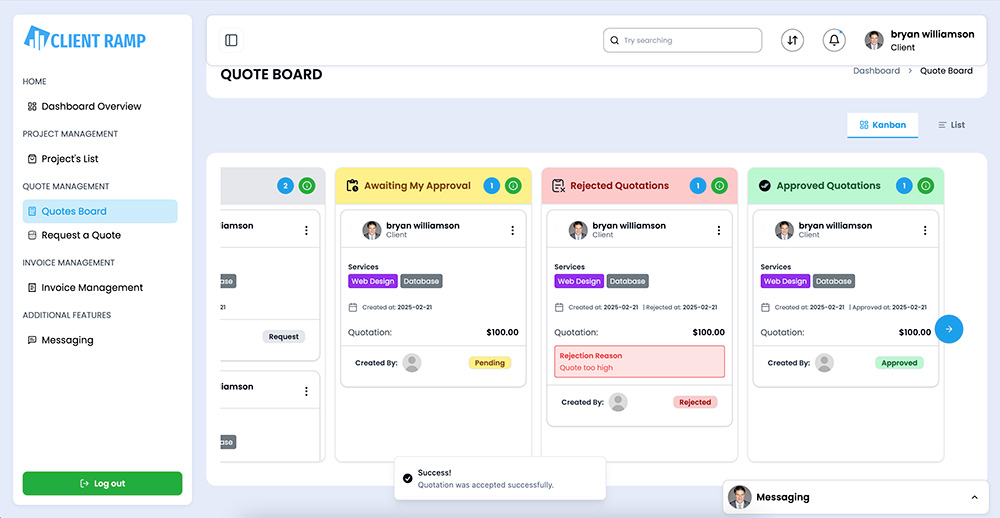Viewport: 1000px width, 518px height.
Task: Open three-dot menu on Approved quote card
Action: [x=925, y=230]
